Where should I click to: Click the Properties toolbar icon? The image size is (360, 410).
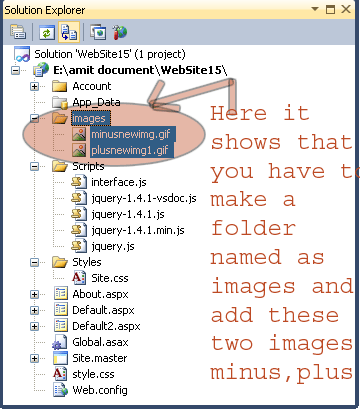pyautogui.click(x=18, y=32)
